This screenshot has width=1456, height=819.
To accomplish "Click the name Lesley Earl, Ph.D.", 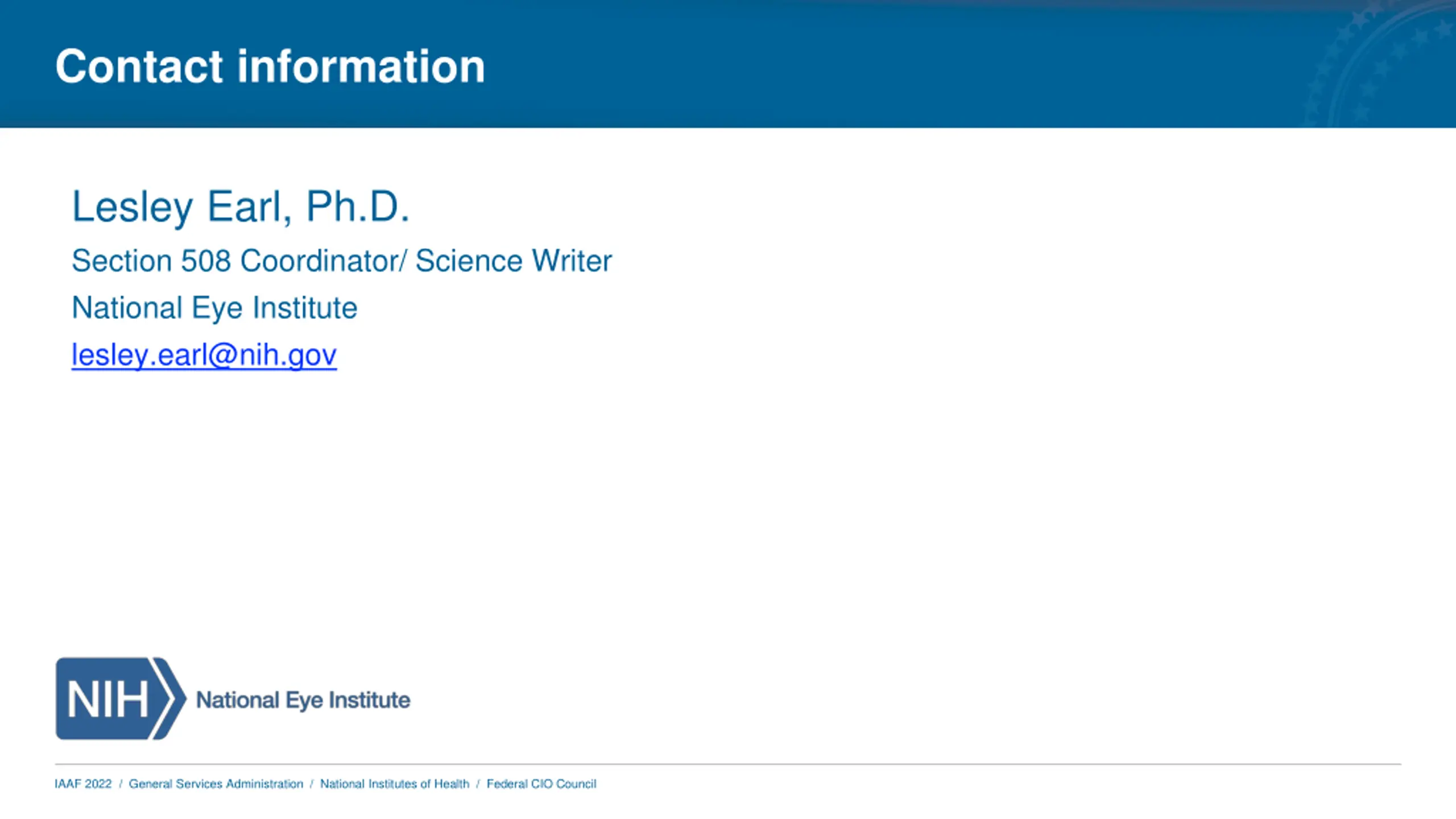I will click(241, 206).
